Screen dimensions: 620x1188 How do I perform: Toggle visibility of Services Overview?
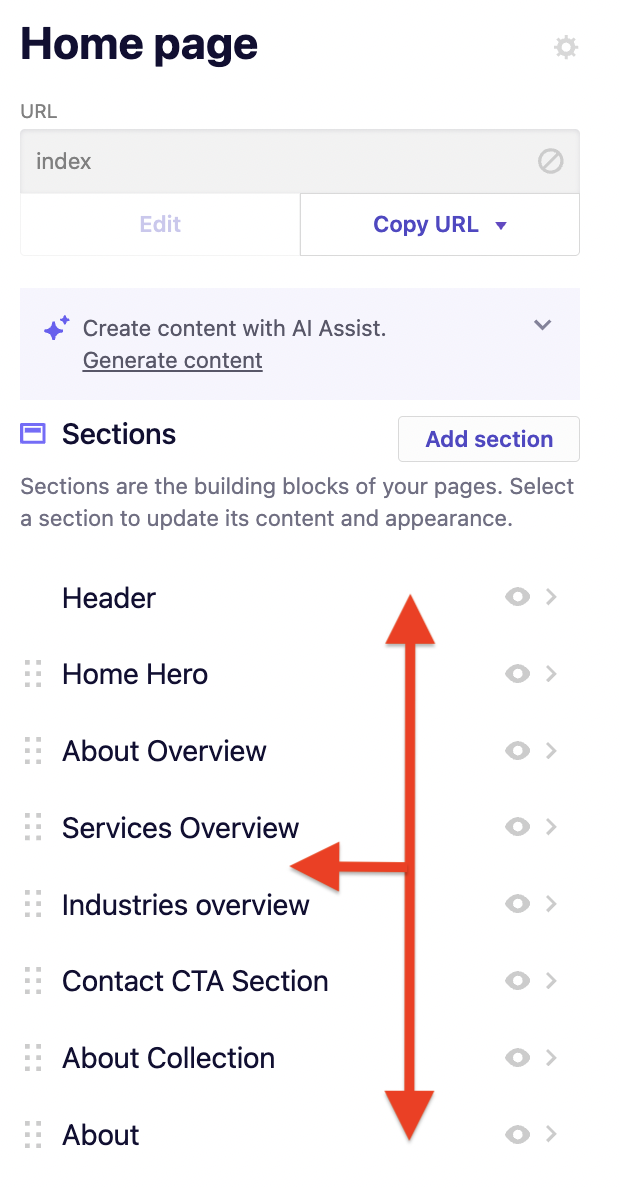[517, 827]
